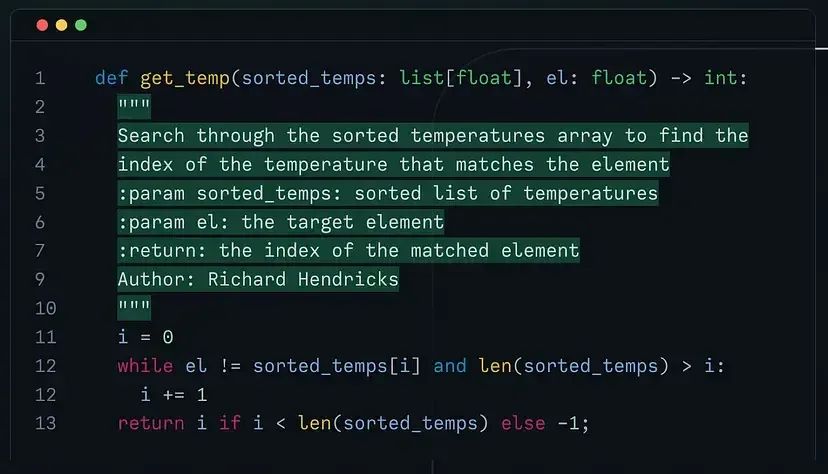Click line number 13 in the gutter
The height and width of the screenshot is (474, 828).
pyautogui.click(x=45, y=423)
